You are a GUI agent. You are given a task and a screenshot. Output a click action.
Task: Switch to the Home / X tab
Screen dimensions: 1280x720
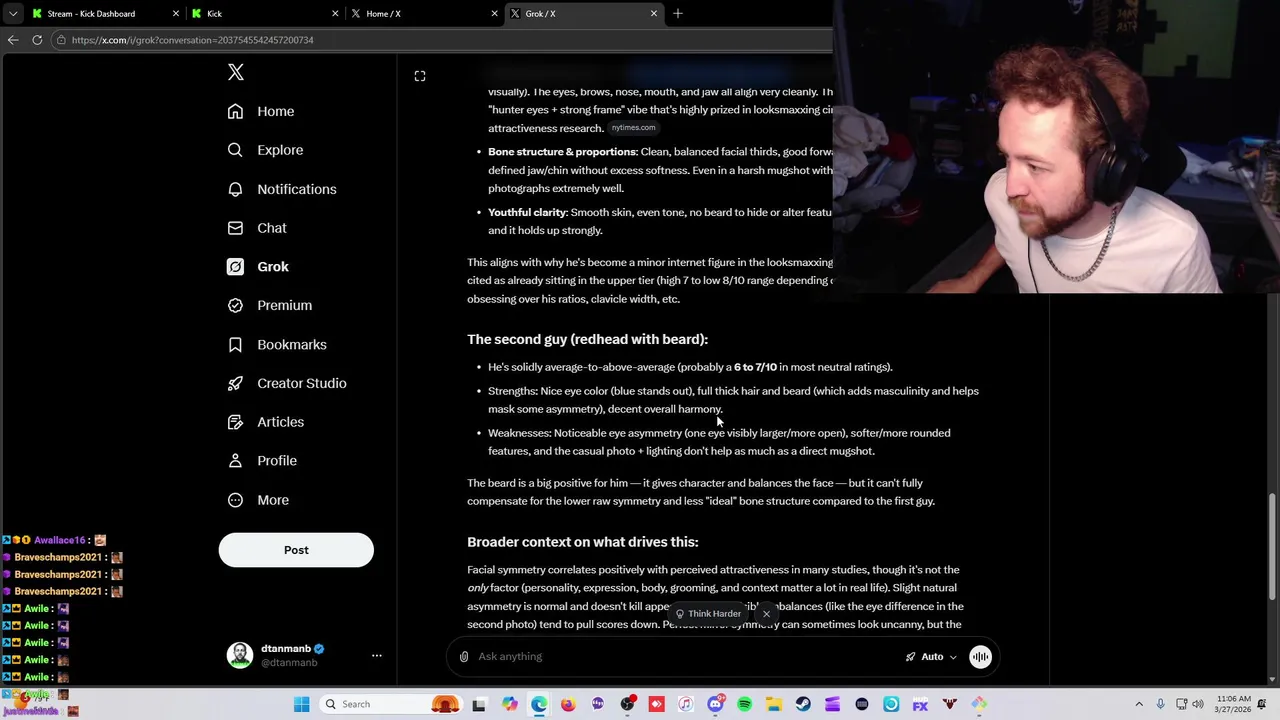point(424,13)
